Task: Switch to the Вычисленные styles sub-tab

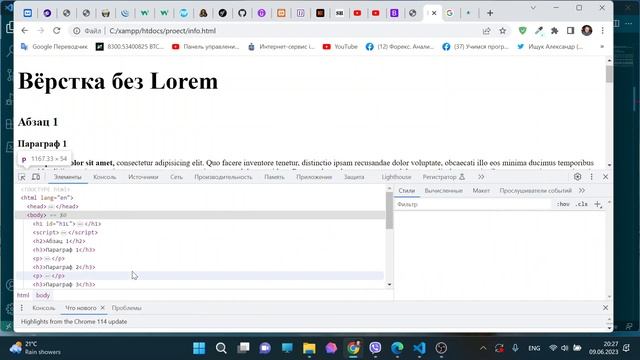Action: click(444, 191)
